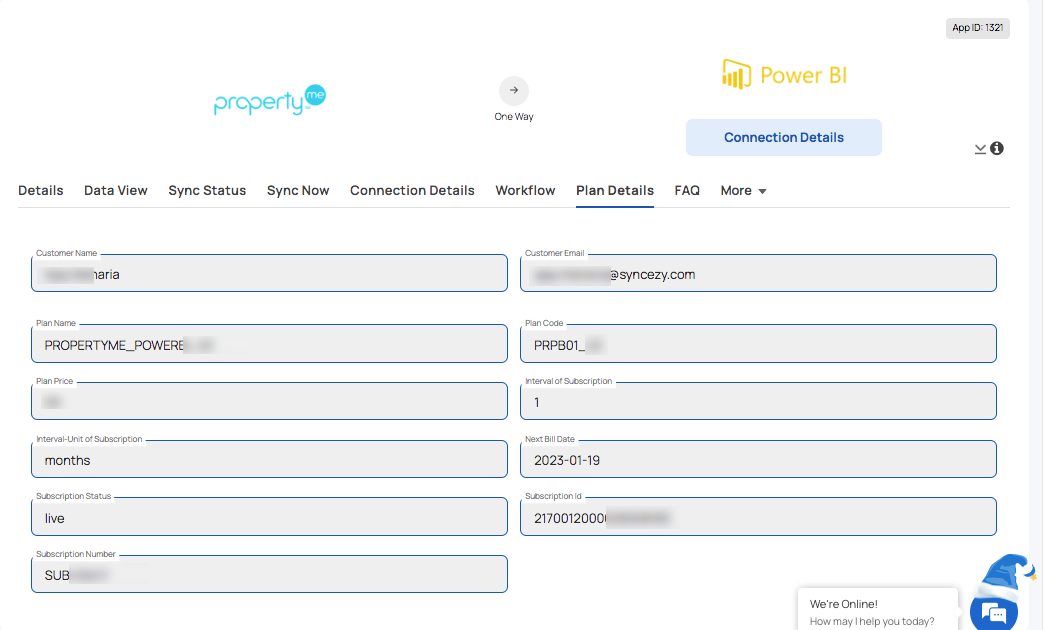
Task: Select the Sync Now tab
Action: pyautogui.click(x=298, y=190)
